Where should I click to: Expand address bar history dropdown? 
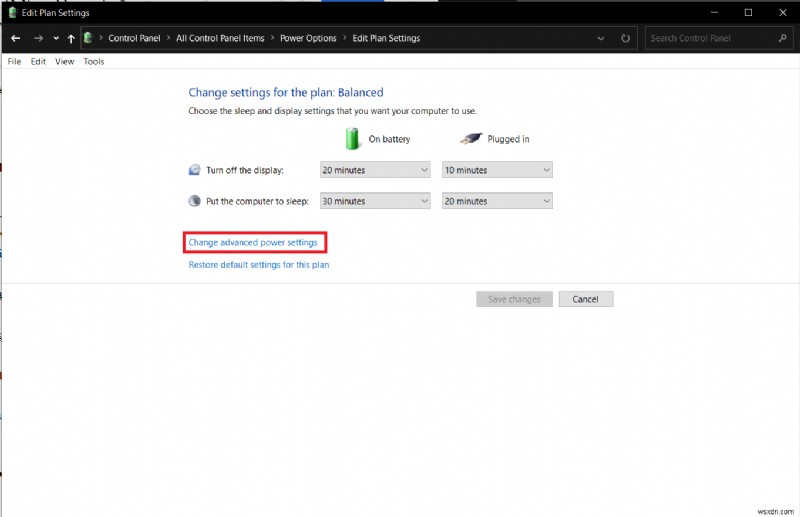[601, 38]
